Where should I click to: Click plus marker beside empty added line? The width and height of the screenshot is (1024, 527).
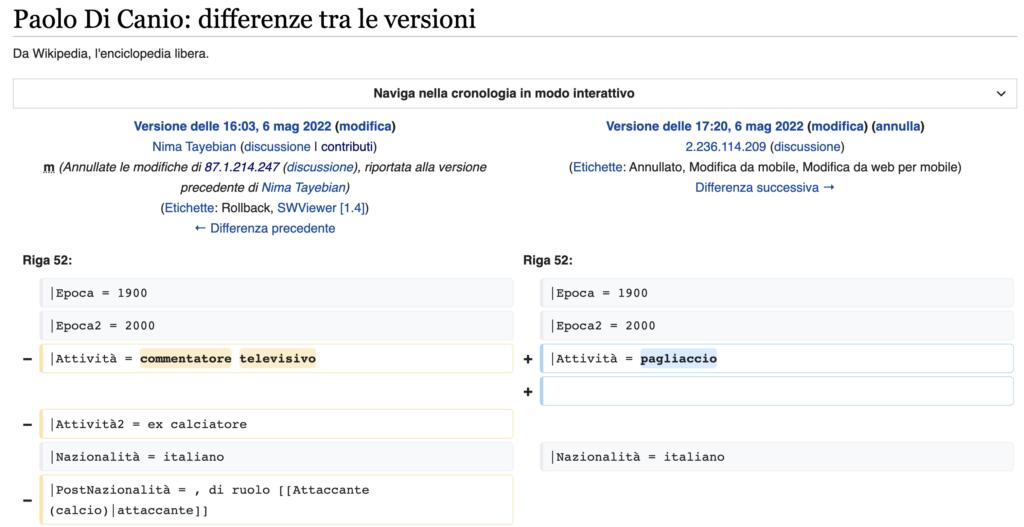coord(528,392)
